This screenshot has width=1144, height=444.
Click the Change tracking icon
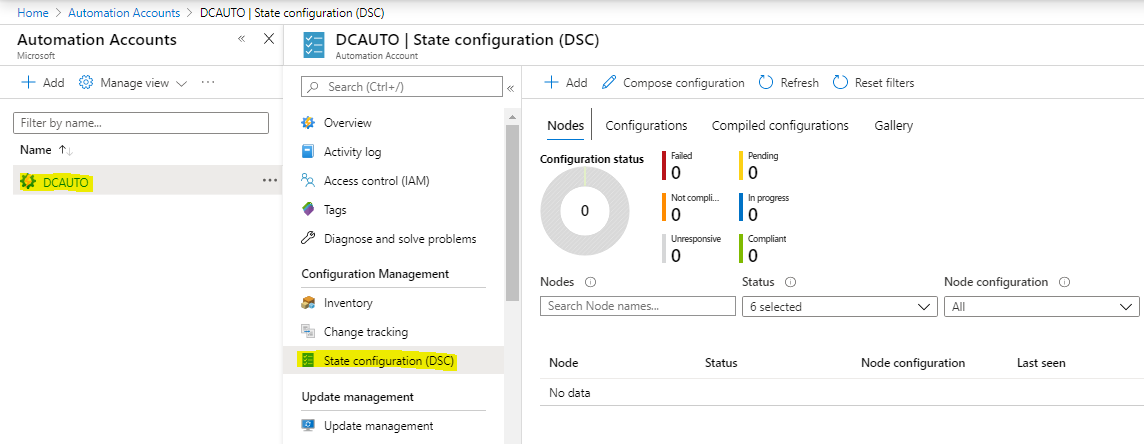click(x=308, y=332)
